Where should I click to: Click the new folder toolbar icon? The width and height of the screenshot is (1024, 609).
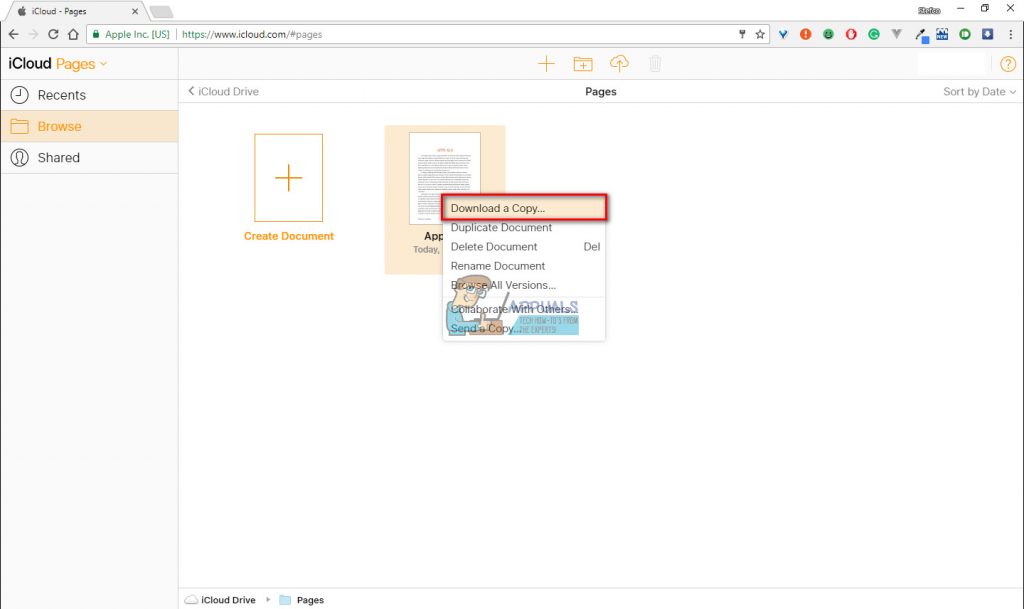[583, 63]
